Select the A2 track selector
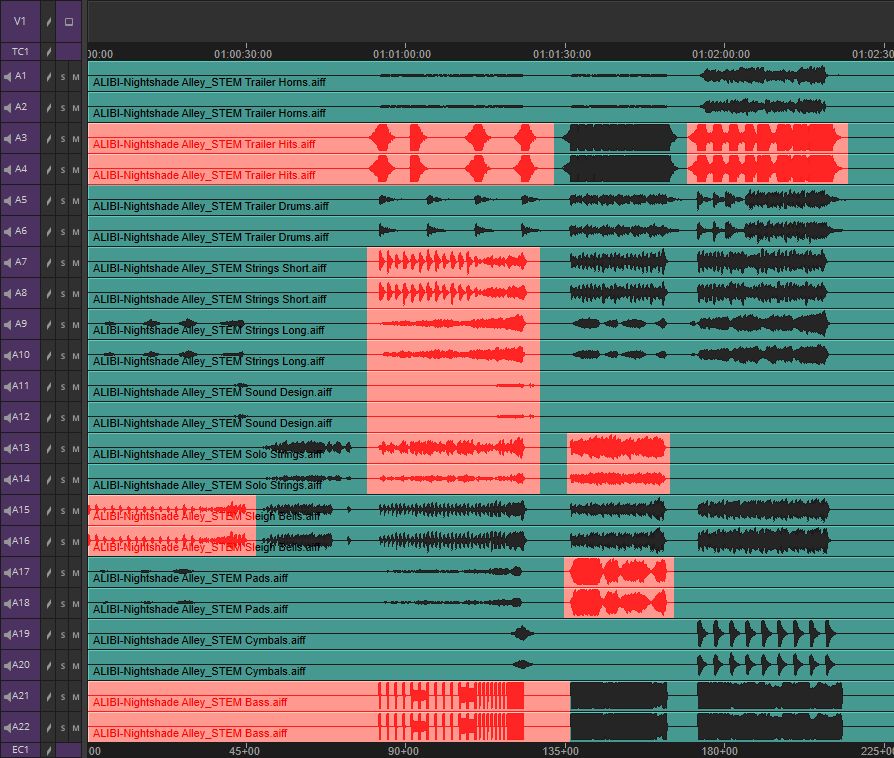This screenshot has height=758, width=894. pos(20,107)
